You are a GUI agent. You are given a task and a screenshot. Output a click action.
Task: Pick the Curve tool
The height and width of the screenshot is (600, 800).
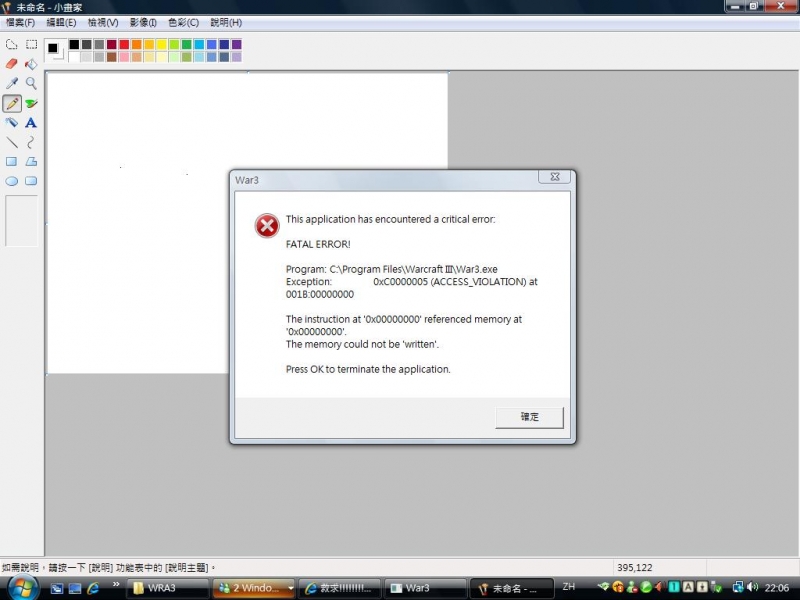point(31,142)
